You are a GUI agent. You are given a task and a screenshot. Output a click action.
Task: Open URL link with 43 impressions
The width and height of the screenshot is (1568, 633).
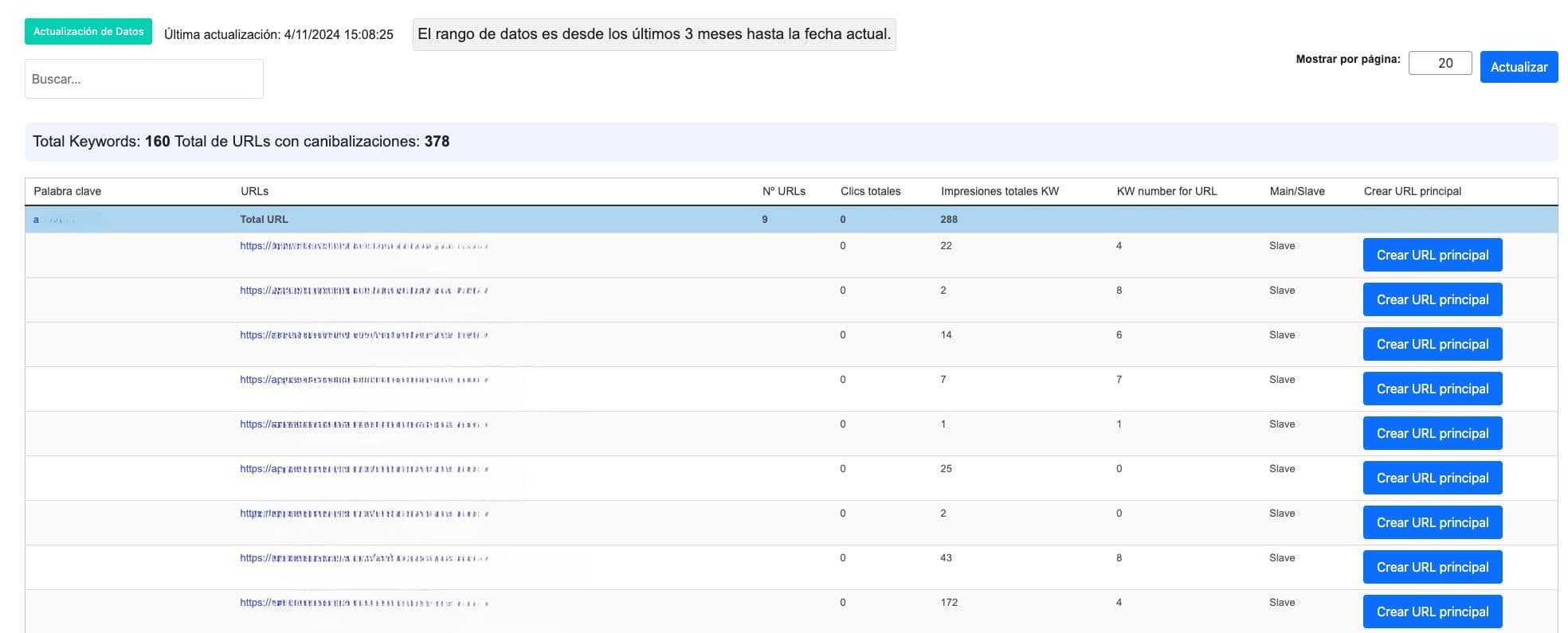click(x=364, y=558)
